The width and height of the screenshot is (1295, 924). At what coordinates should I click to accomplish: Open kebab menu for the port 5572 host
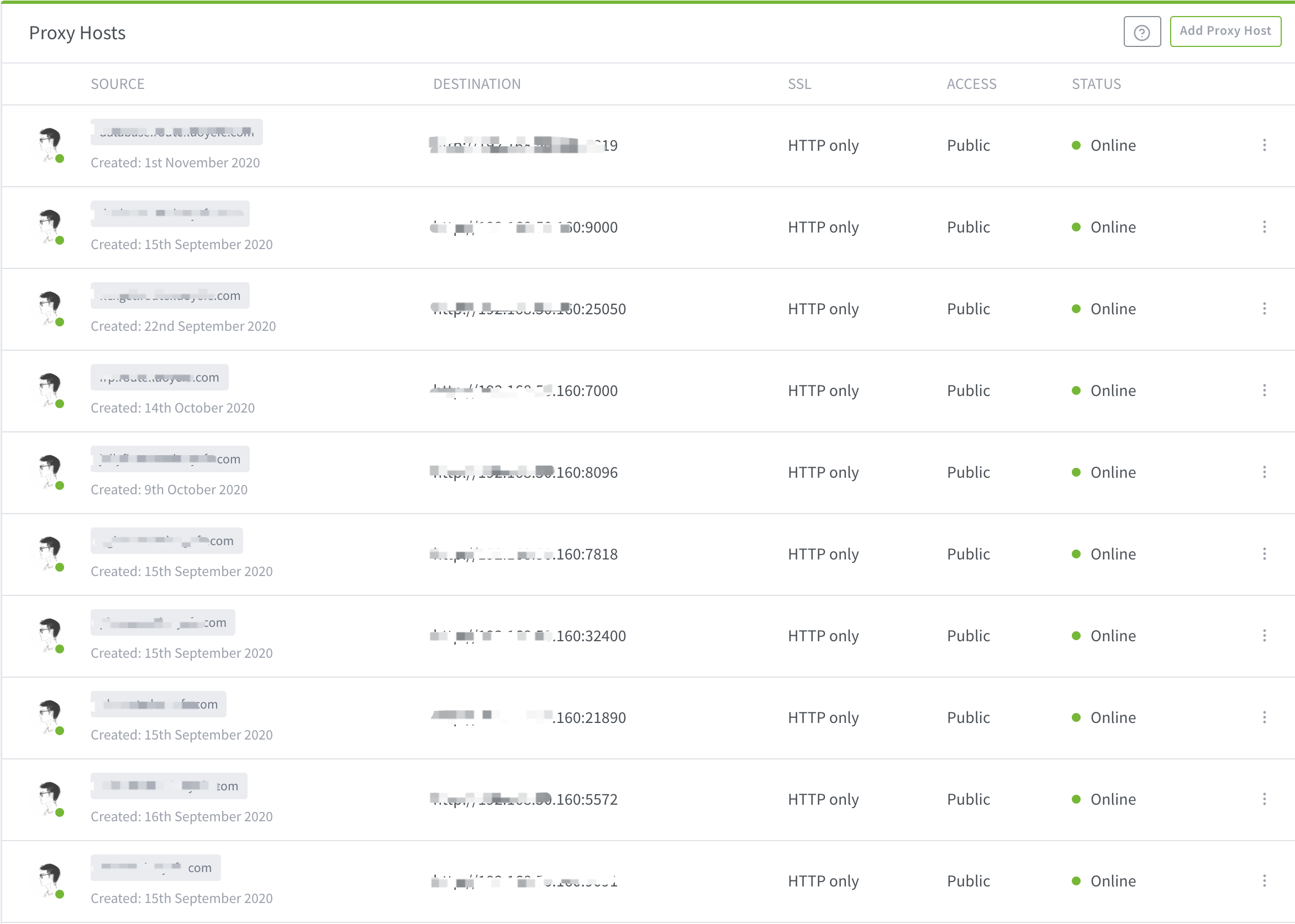(x=1264, y=799)
